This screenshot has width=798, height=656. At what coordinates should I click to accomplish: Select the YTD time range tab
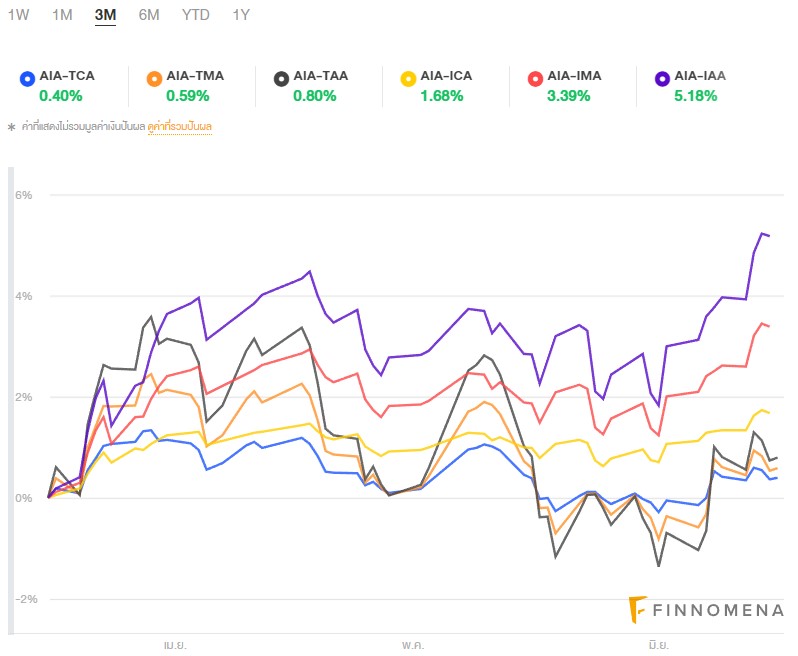pos(196,15)
